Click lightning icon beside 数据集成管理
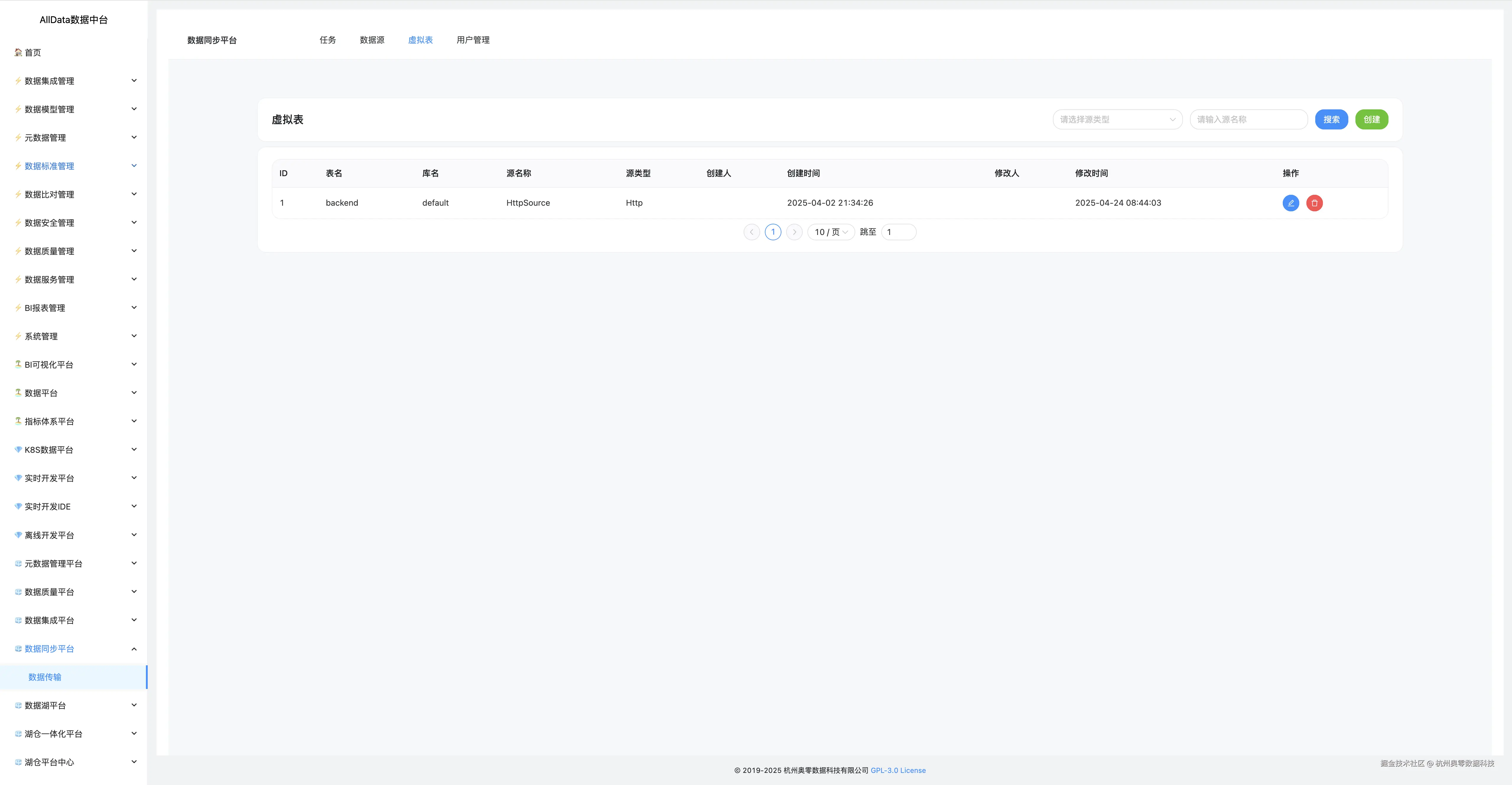Screen dimensions: 1512x785 [18, 80]
